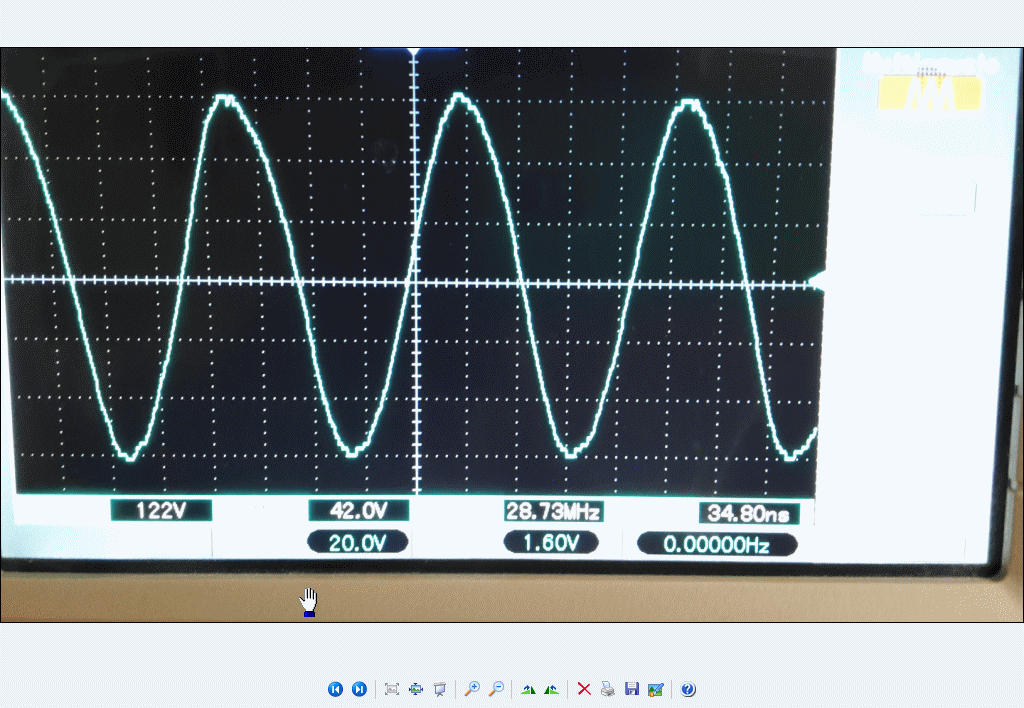This screenshot has width=1024, height=708.
Task: Show image at actual size
Action: (x=416, y=689)
